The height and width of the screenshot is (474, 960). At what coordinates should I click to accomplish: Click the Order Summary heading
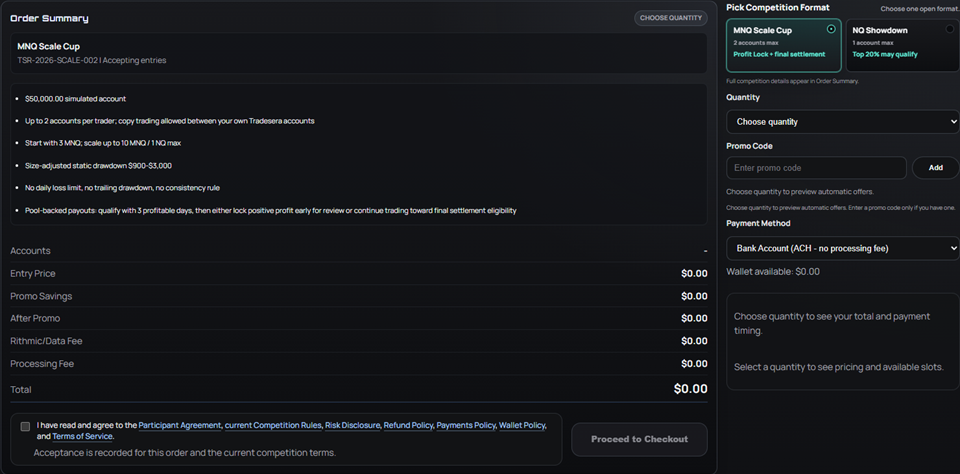(50, 18)
